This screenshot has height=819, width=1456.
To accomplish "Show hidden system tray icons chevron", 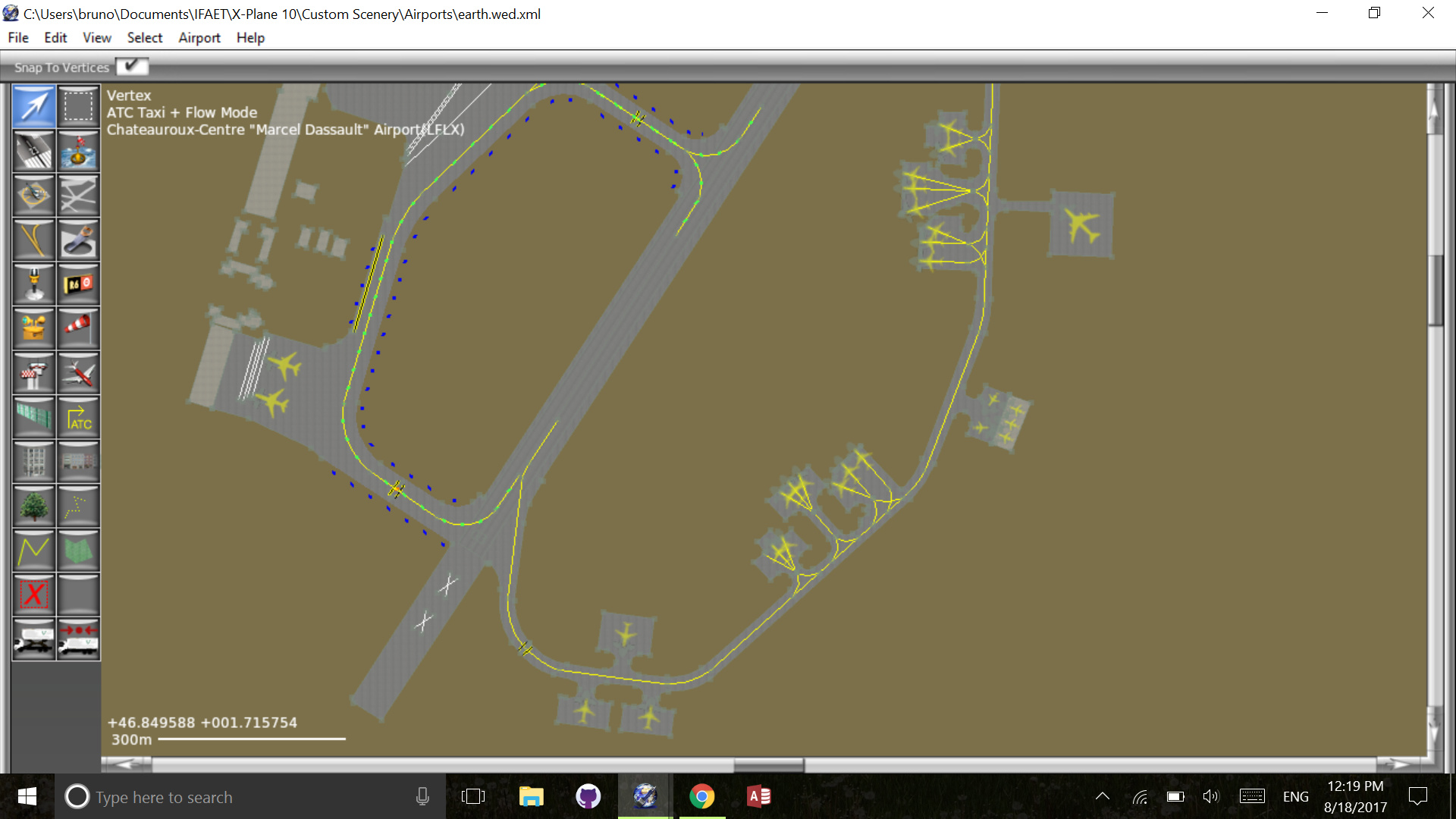I will (1103, 796).
